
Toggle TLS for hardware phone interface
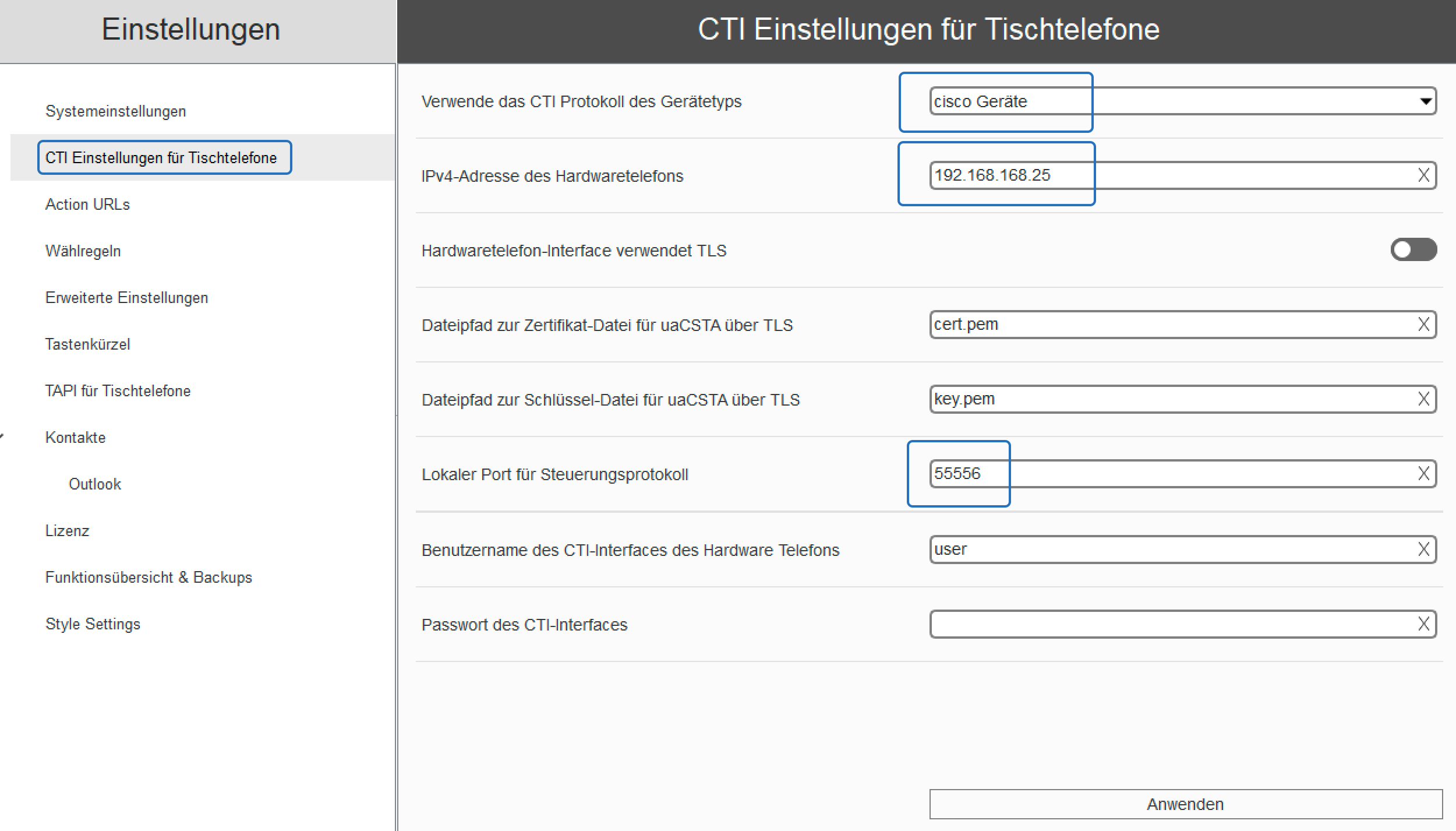pos(1413,250)
